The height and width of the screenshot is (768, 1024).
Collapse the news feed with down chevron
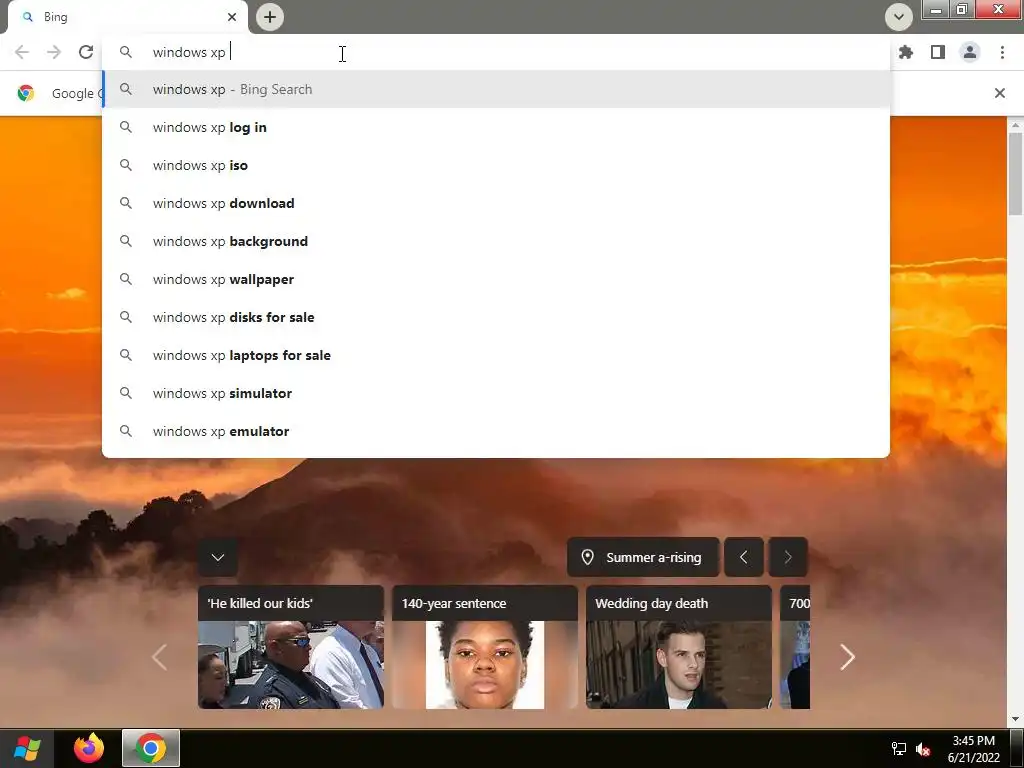pyautogui.click(x=218, y=557)
